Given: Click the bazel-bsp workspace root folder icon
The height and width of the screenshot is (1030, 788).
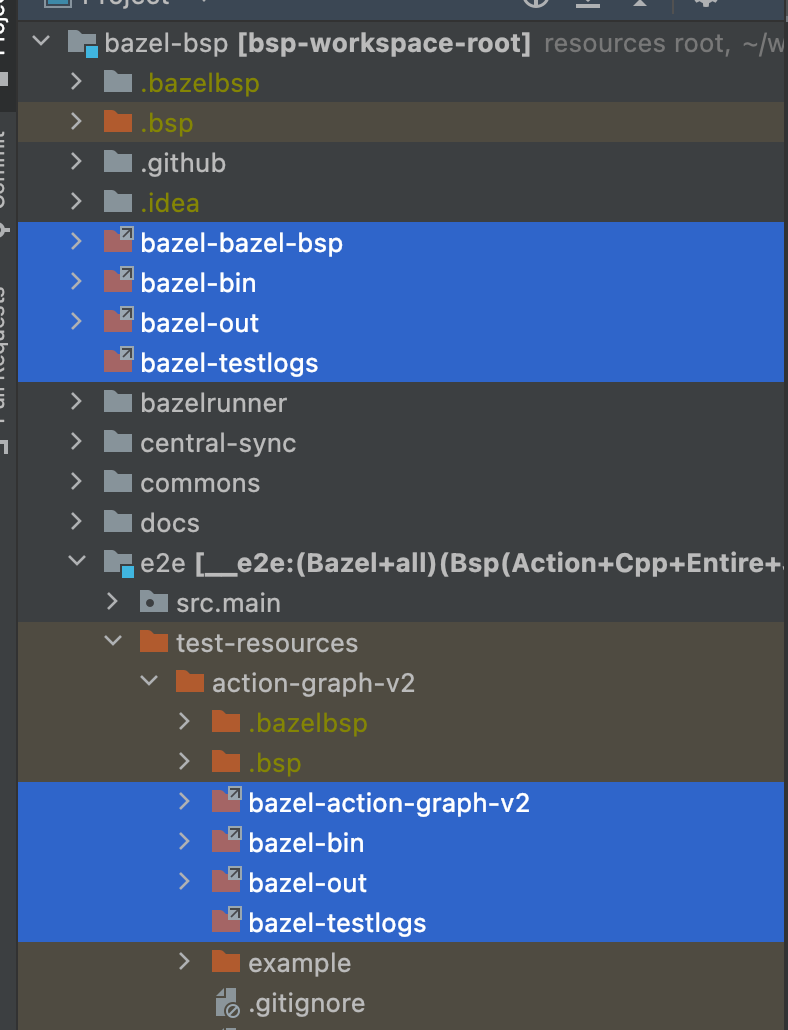Looking at the screenshot, I should pos(80,42).
